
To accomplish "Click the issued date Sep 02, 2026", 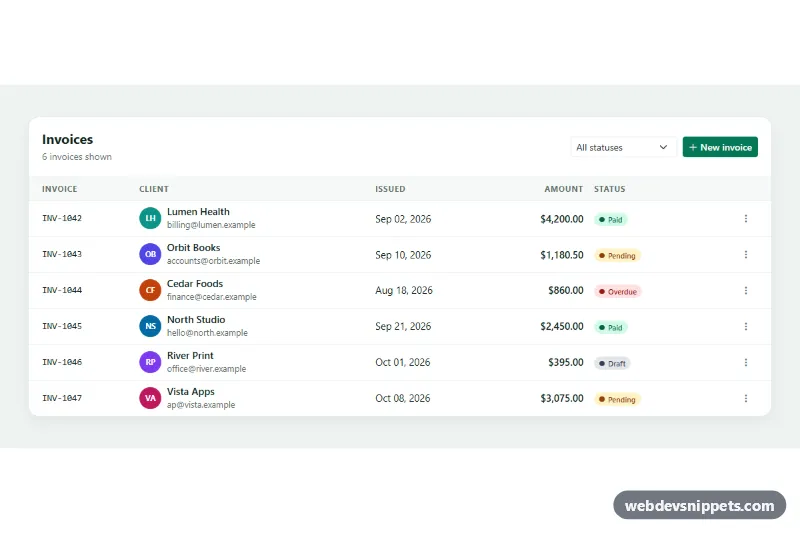I will pyautogui.click(x=403, y=219).
